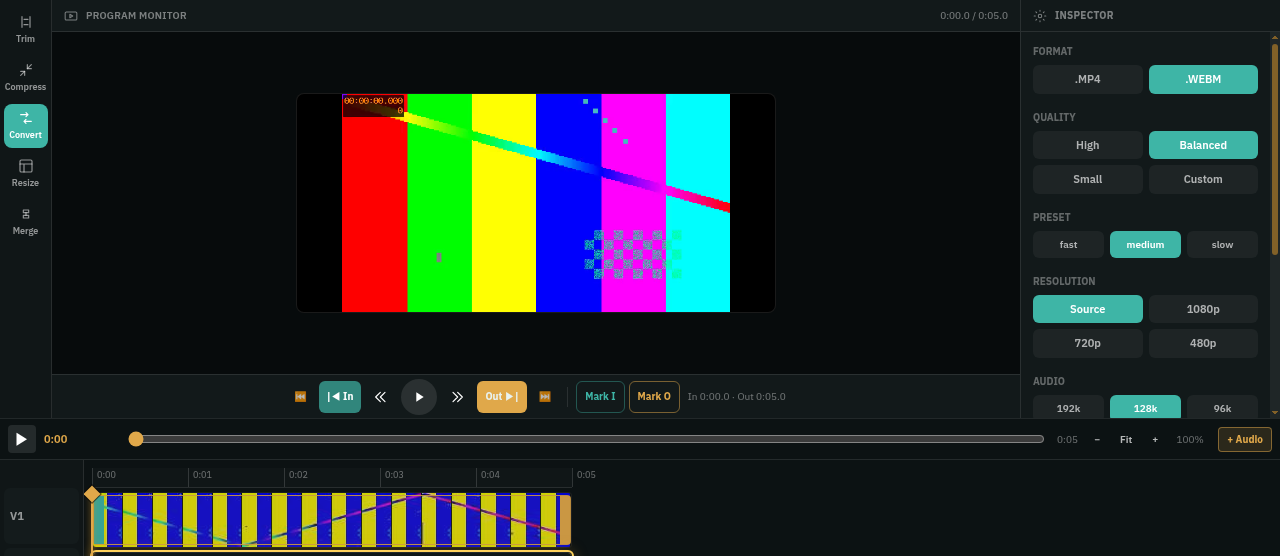Image resolution: width=1280 pixels, height=556 pixels.
Task: Select the Convert tool
Action: click(25, 126)
